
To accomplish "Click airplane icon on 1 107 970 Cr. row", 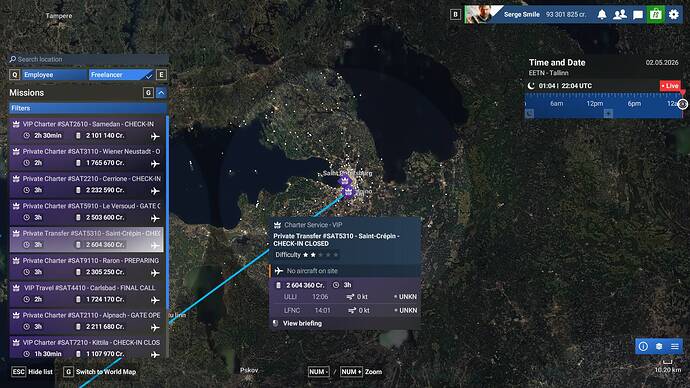I will [x=155, y=354].
